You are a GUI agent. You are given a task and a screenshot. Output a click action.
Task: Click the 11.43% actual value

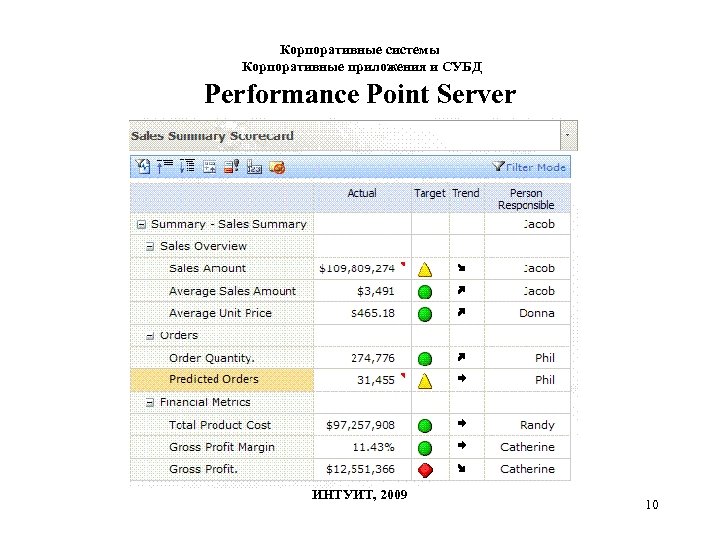[373, 447]
